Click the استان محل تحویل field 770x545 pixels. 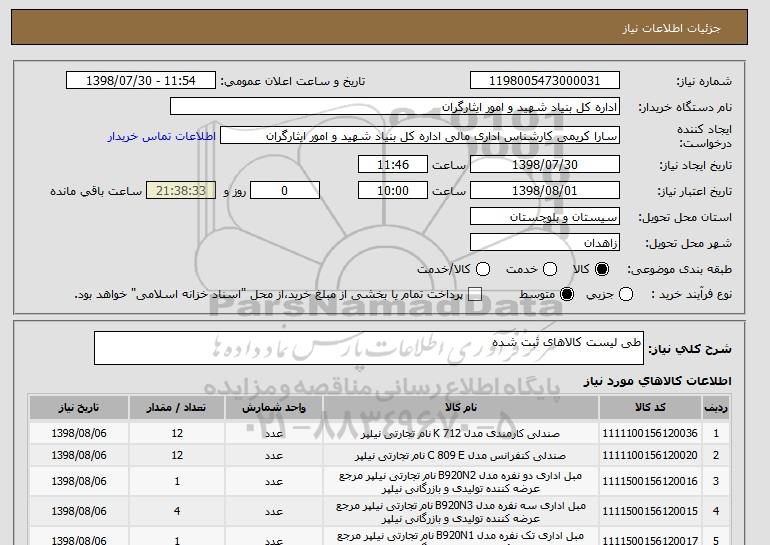pyautogui.click(x=545, y=217)
